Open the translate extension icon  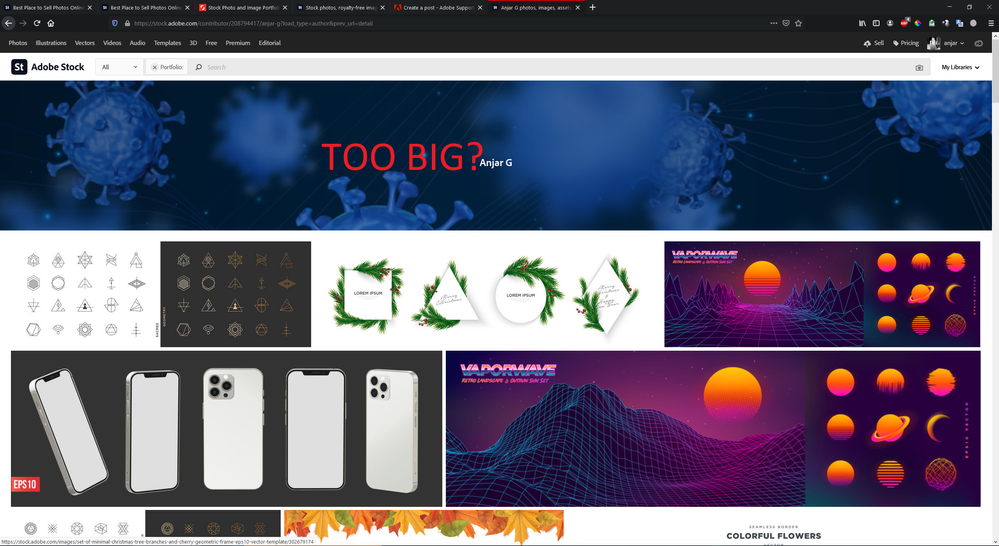[959, 23]
